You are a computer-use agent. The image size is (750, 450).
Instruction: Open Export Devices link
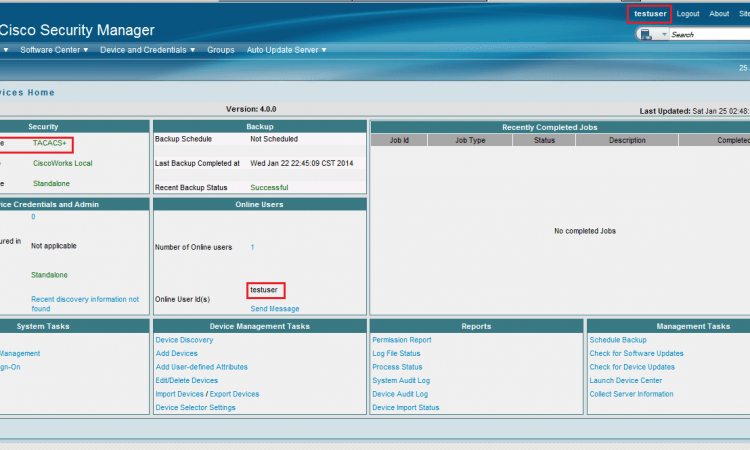[x=234, y=394]
